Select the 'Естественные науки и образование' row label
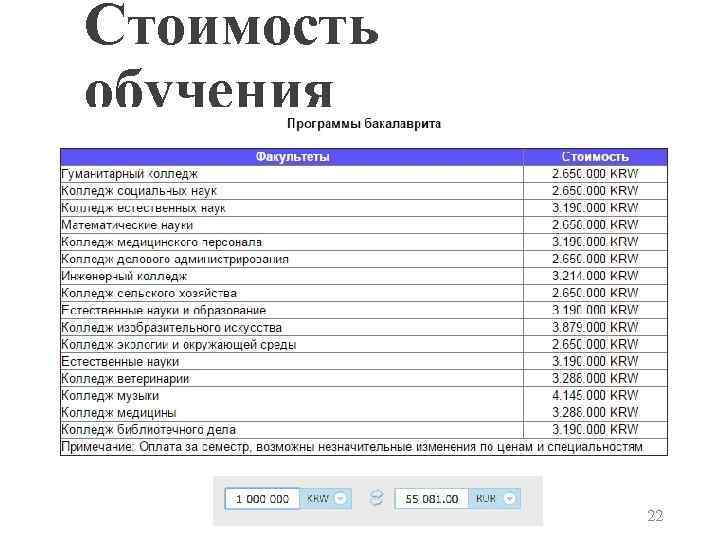Viewport: 720px width, 540px height. [x=163, y=310]
